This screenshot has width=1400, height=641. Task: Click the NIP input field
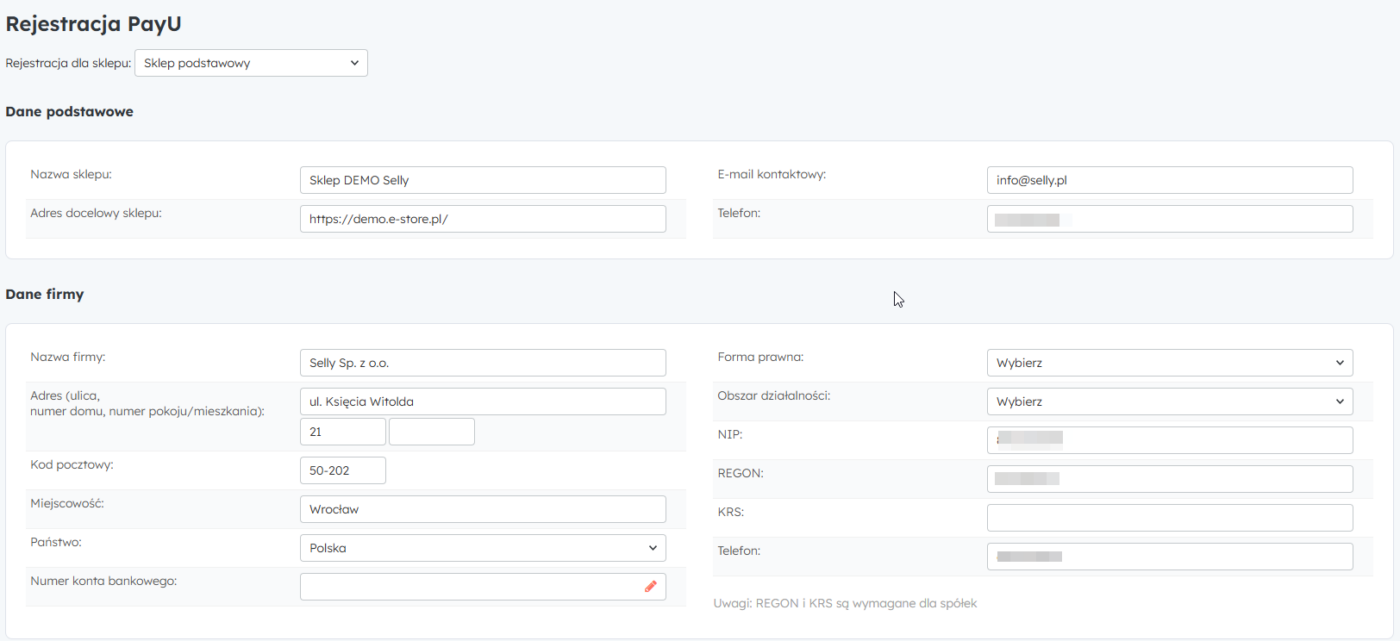click(x=1169, y=440)
